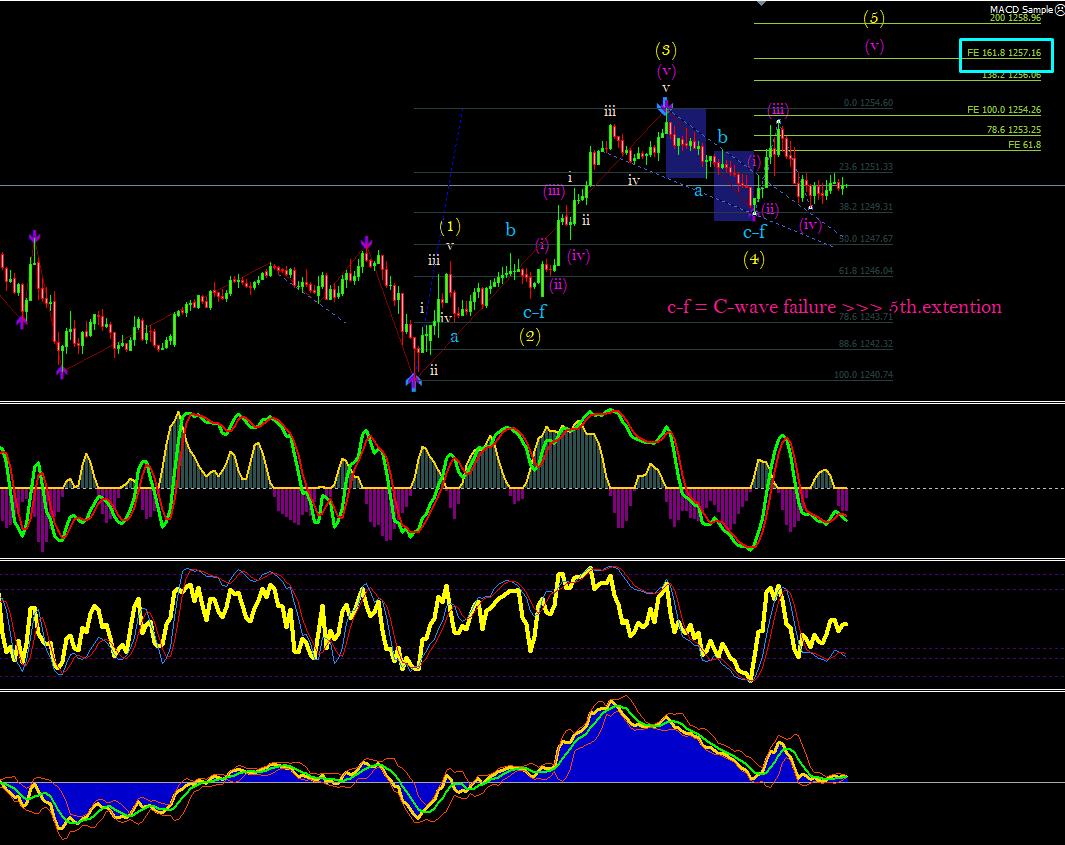Screen dimensions: 1065x845
Task: Select the cyan a label left of (2)
Action: coord(454,337)
